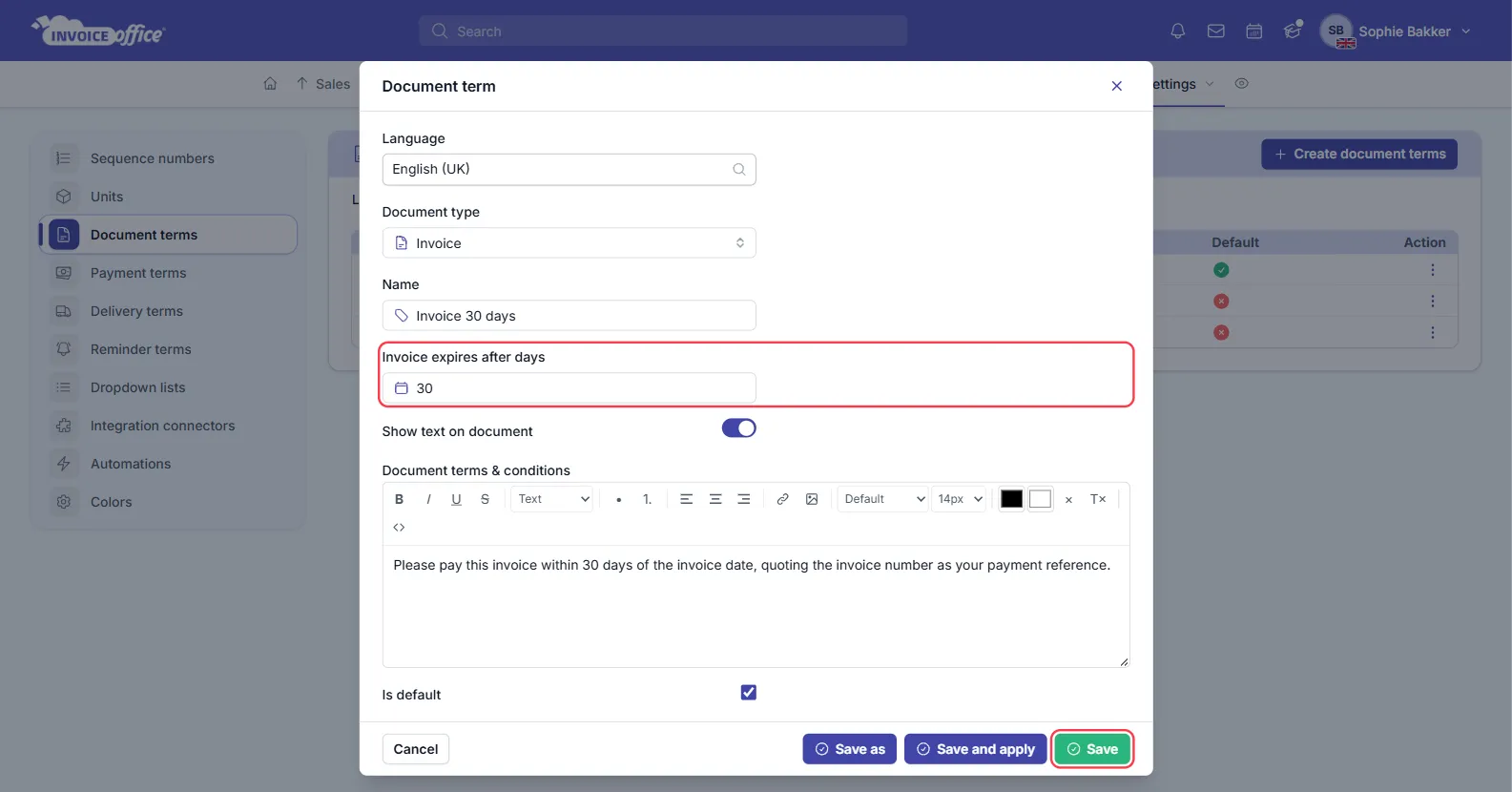Open the notifications bell

(x=1178, y=31)
